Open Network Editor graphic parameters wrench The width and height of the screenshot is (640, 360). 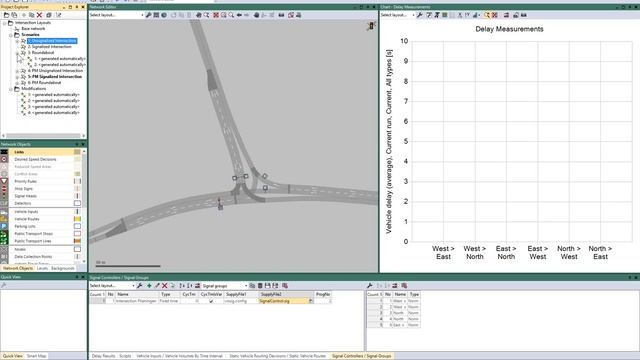click(148, 15)
